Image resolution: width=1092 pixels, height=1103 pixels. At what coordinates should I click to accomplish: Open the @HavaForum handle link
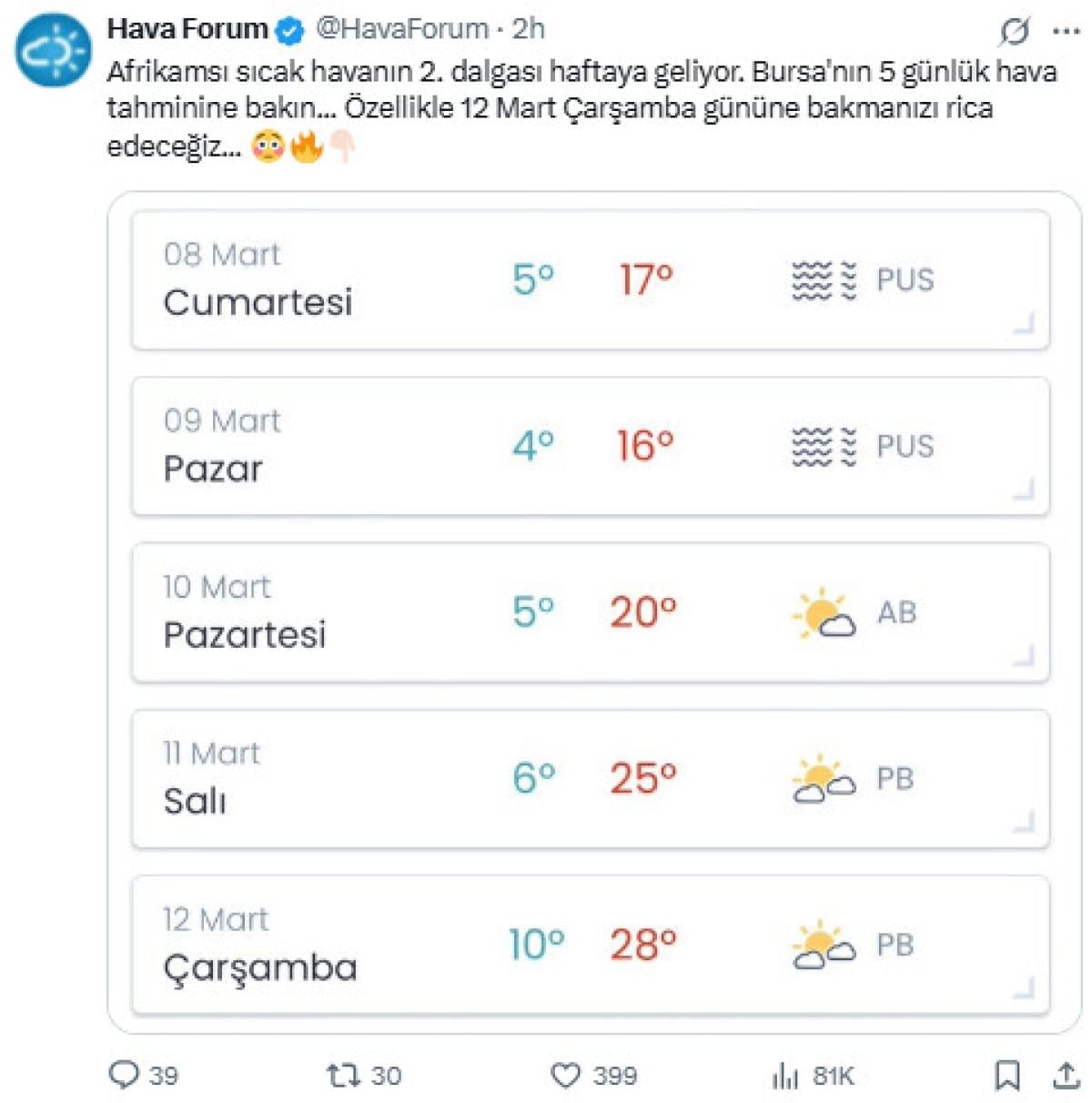(x=401, y=29)
